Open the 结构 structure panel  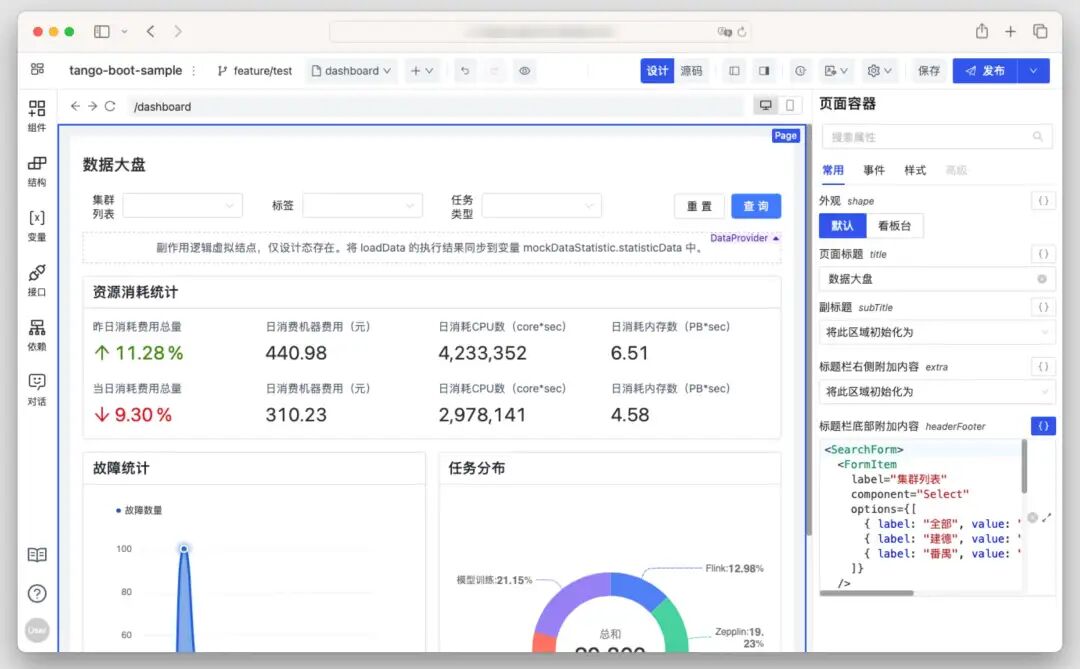click(x=37, y=170)
